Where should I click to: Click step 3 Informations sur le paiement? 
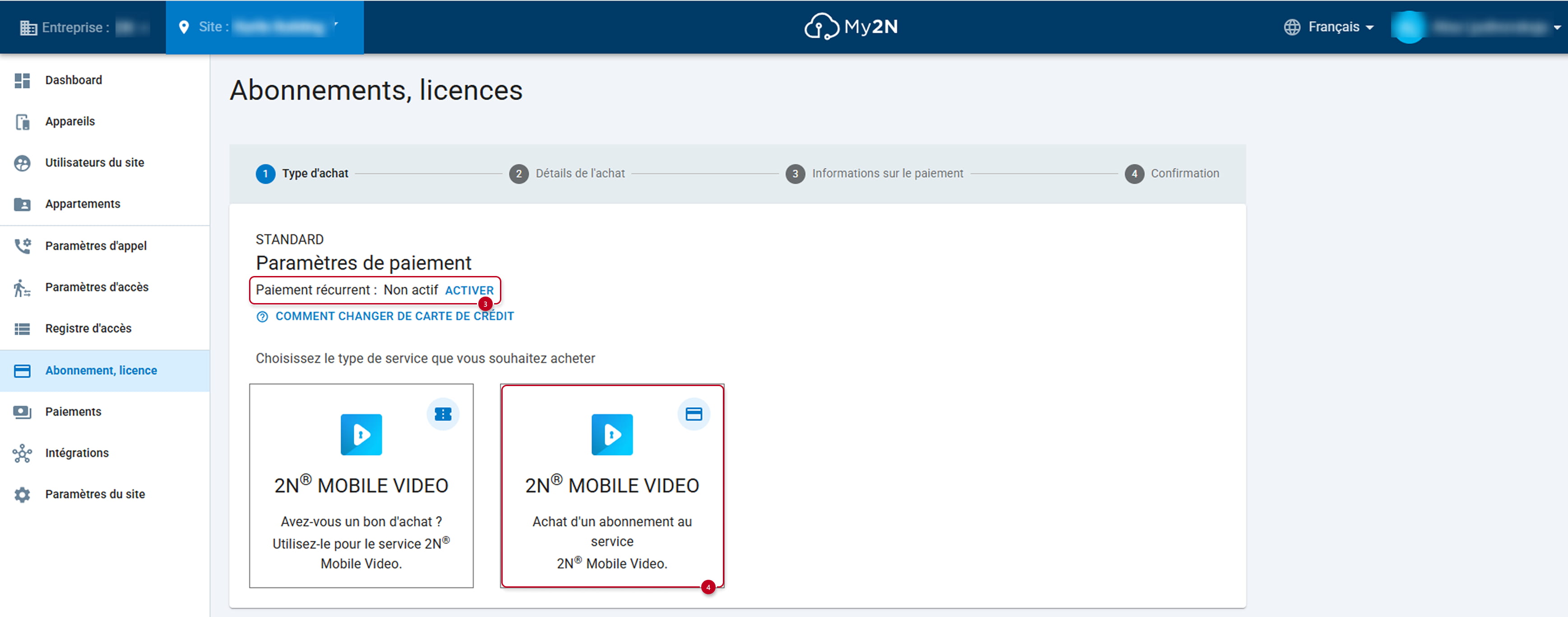[x=874, y=173]
